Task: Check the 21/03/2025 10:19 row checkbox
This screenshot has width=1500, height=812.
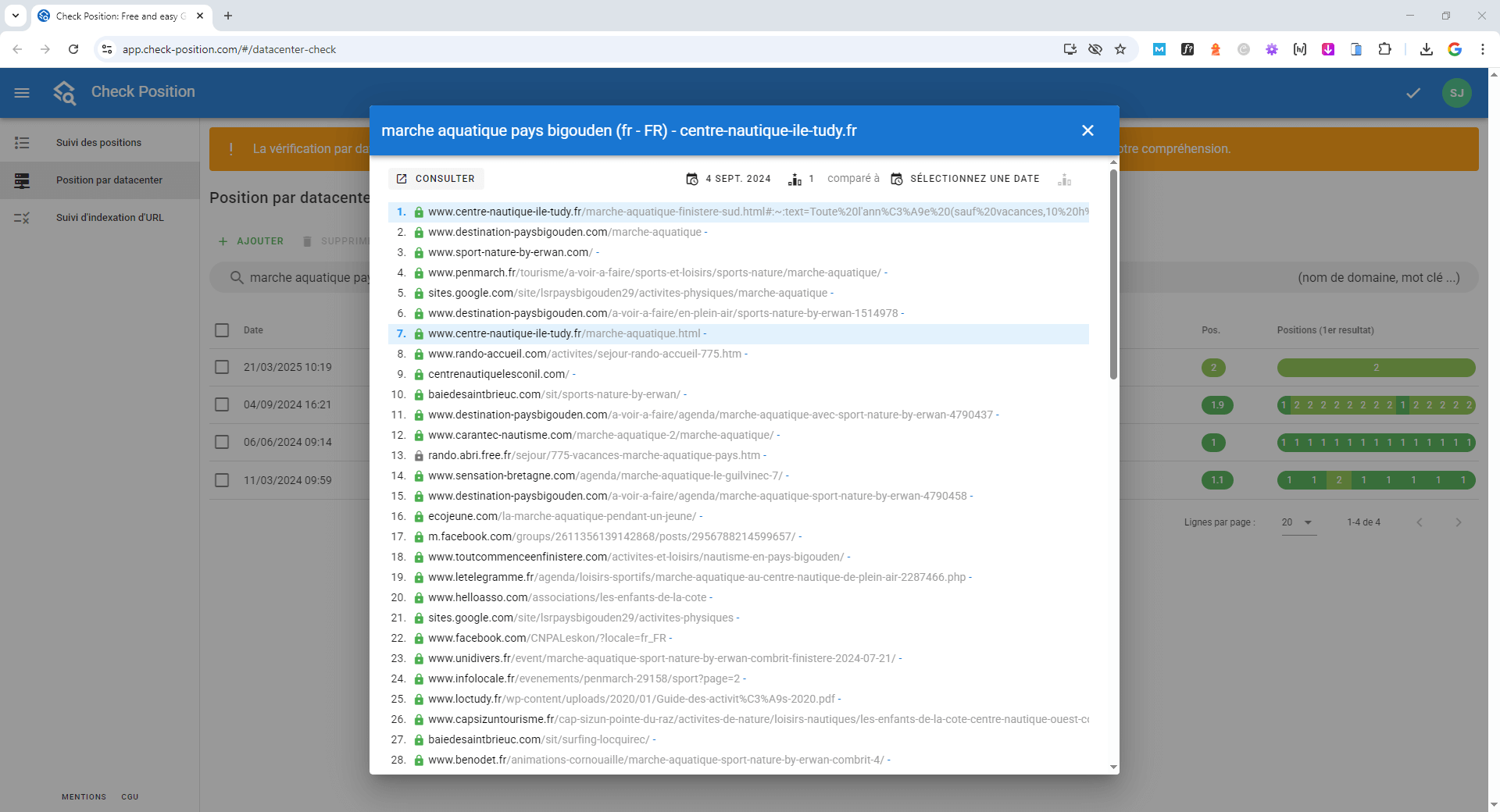Action: (222, 367)
